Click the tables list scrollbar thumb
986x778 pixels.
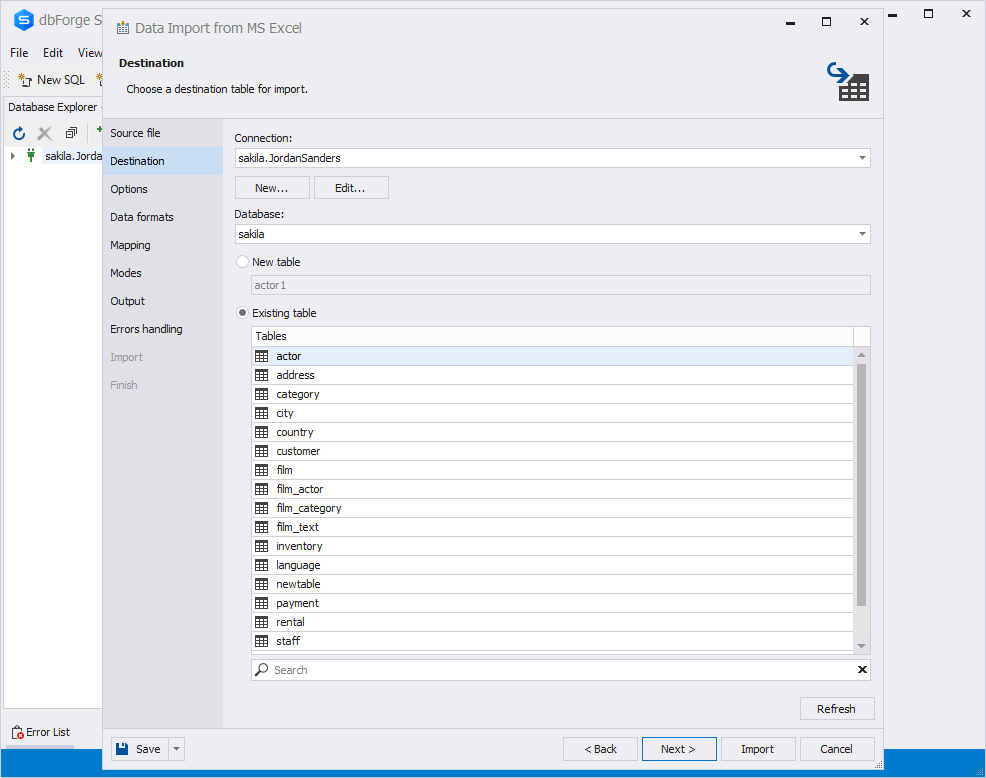tap(861, 485)
